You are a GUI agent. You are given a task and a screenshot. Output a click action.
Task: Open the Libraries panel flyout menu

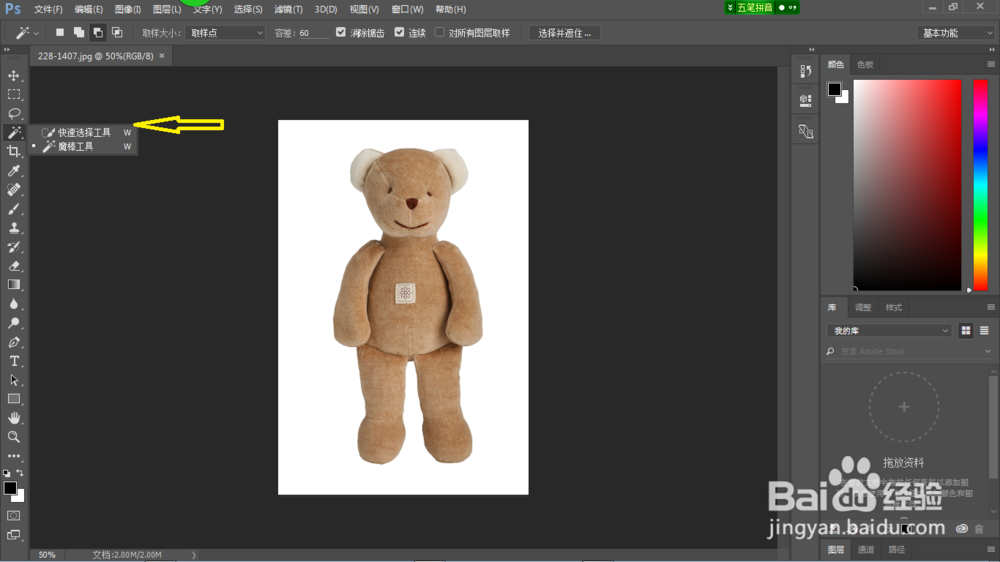pyautogui.click(x=990, y=307)
